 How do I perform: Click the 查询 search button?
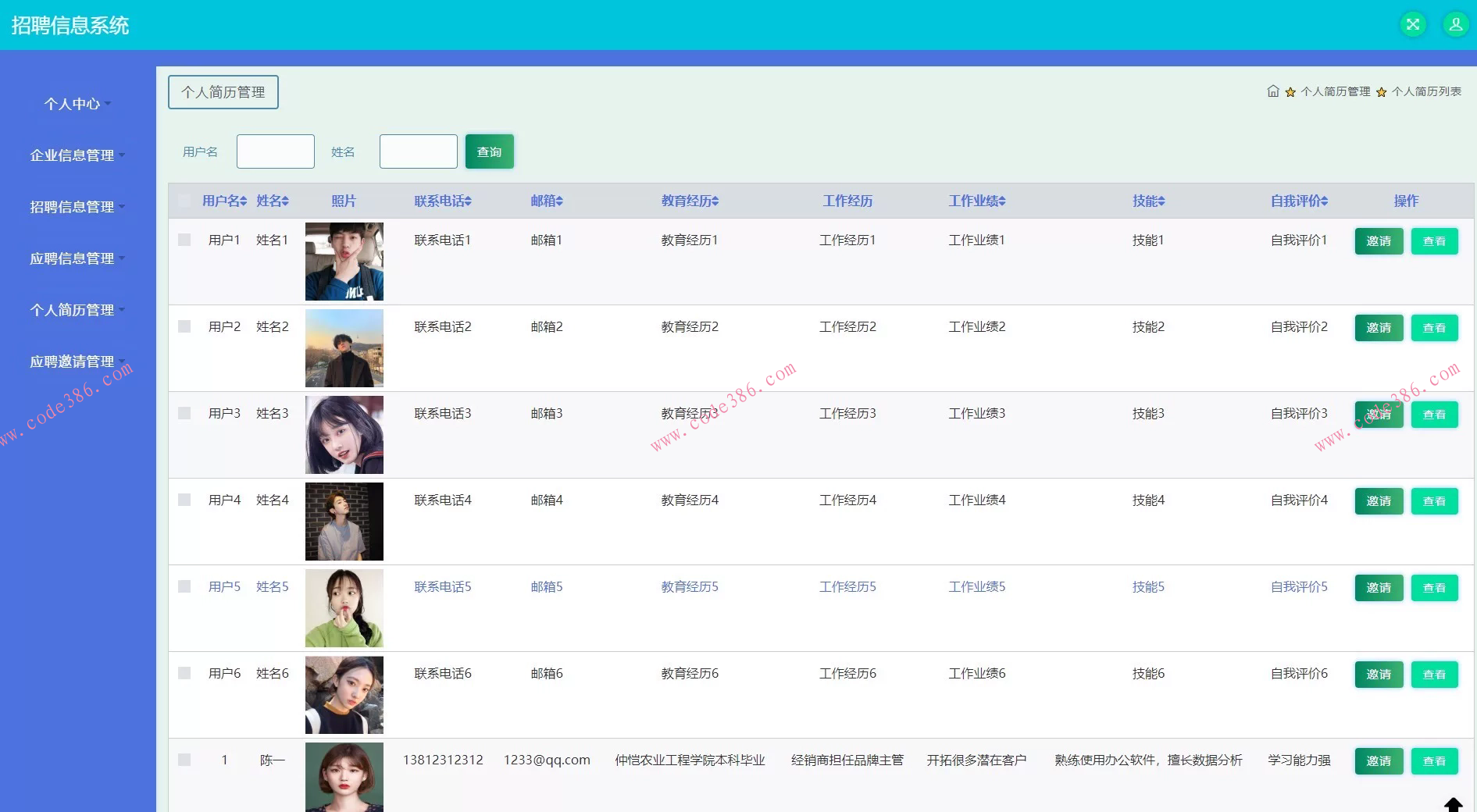489,151
